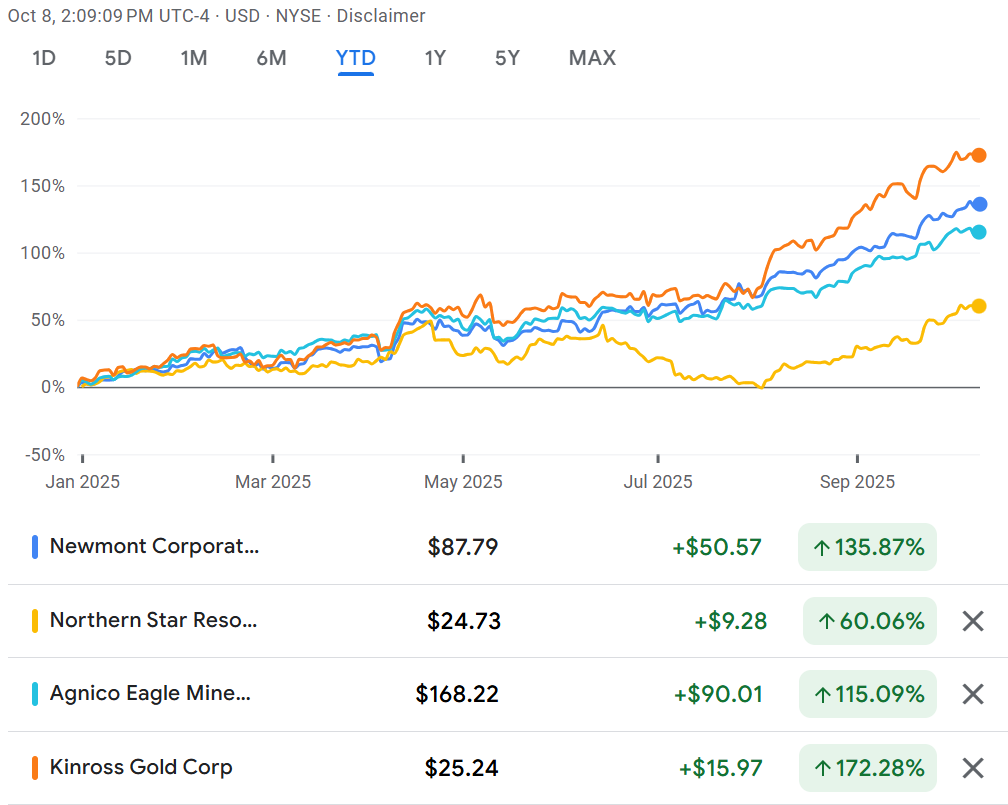Open the Disclaimer link
Image resolution: width=1008 pixels, height=805 pixels.
(381, 16)
